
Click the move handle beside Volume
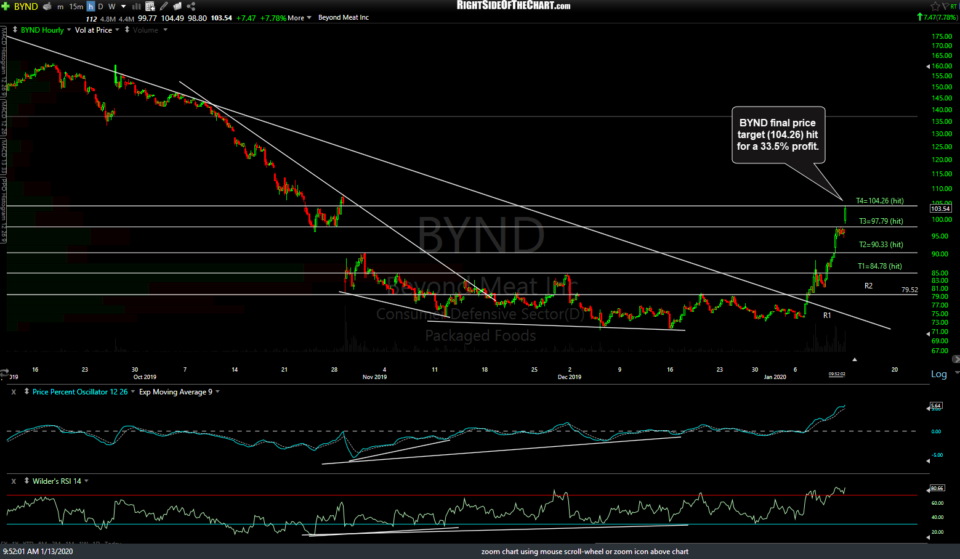(x=127, y=30)
